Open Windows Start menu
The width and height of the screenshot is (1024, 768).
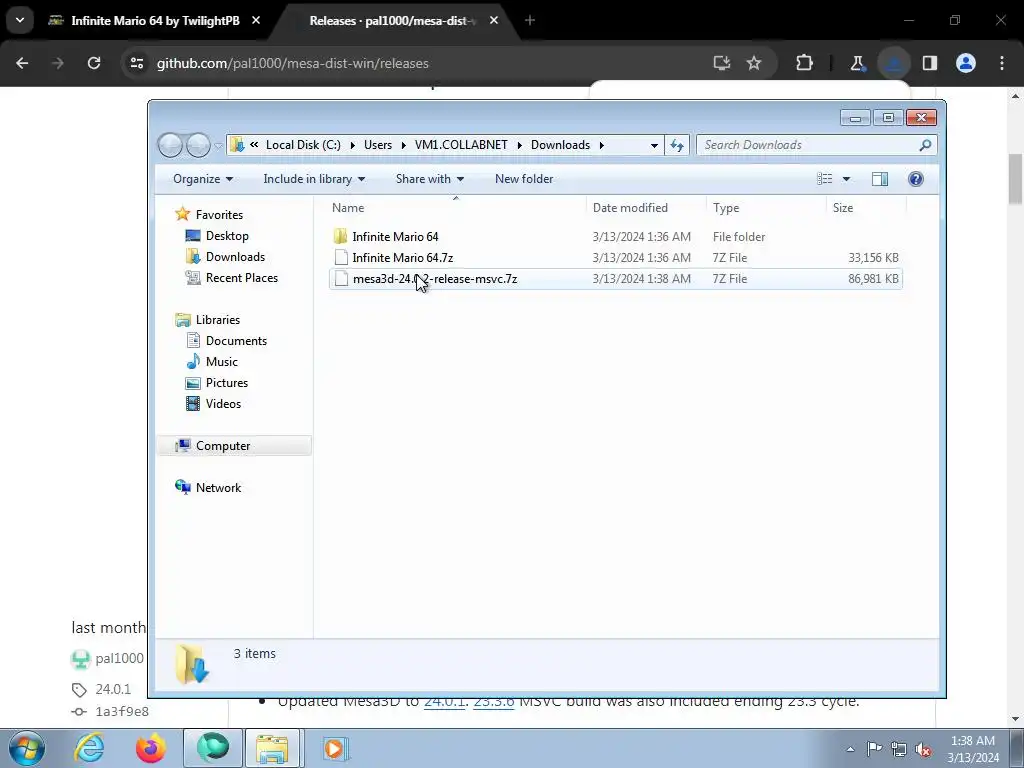(x=27, y=748)
